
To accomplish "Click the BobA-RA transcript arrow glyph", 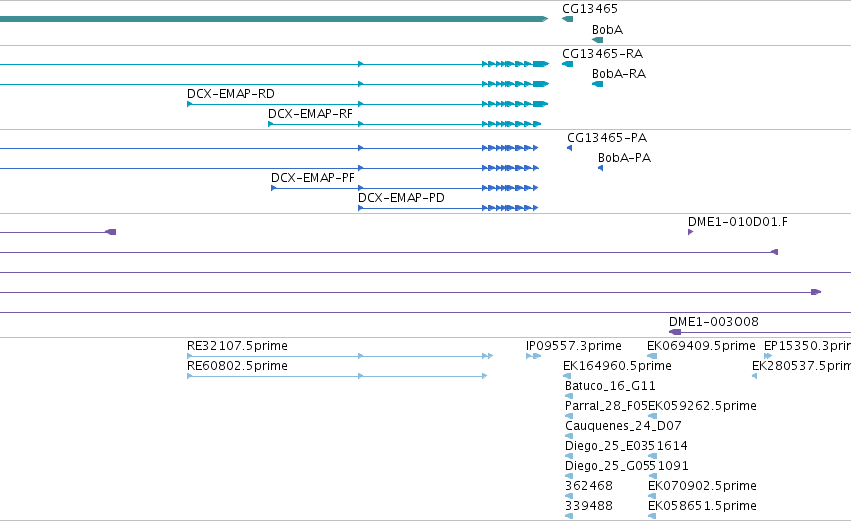I will (x=598, y=84).
